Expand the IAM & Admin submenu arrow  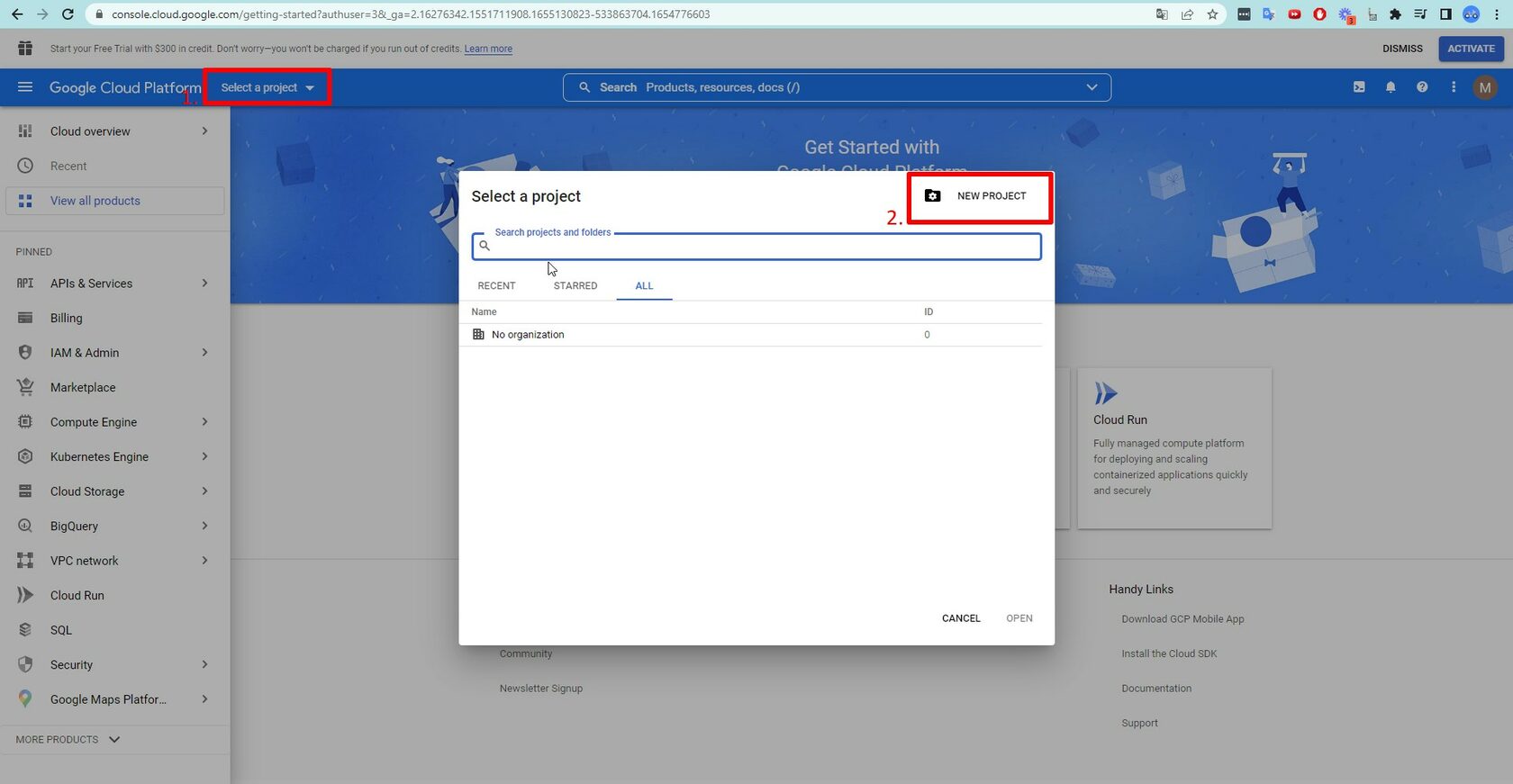tap(205, 353)
